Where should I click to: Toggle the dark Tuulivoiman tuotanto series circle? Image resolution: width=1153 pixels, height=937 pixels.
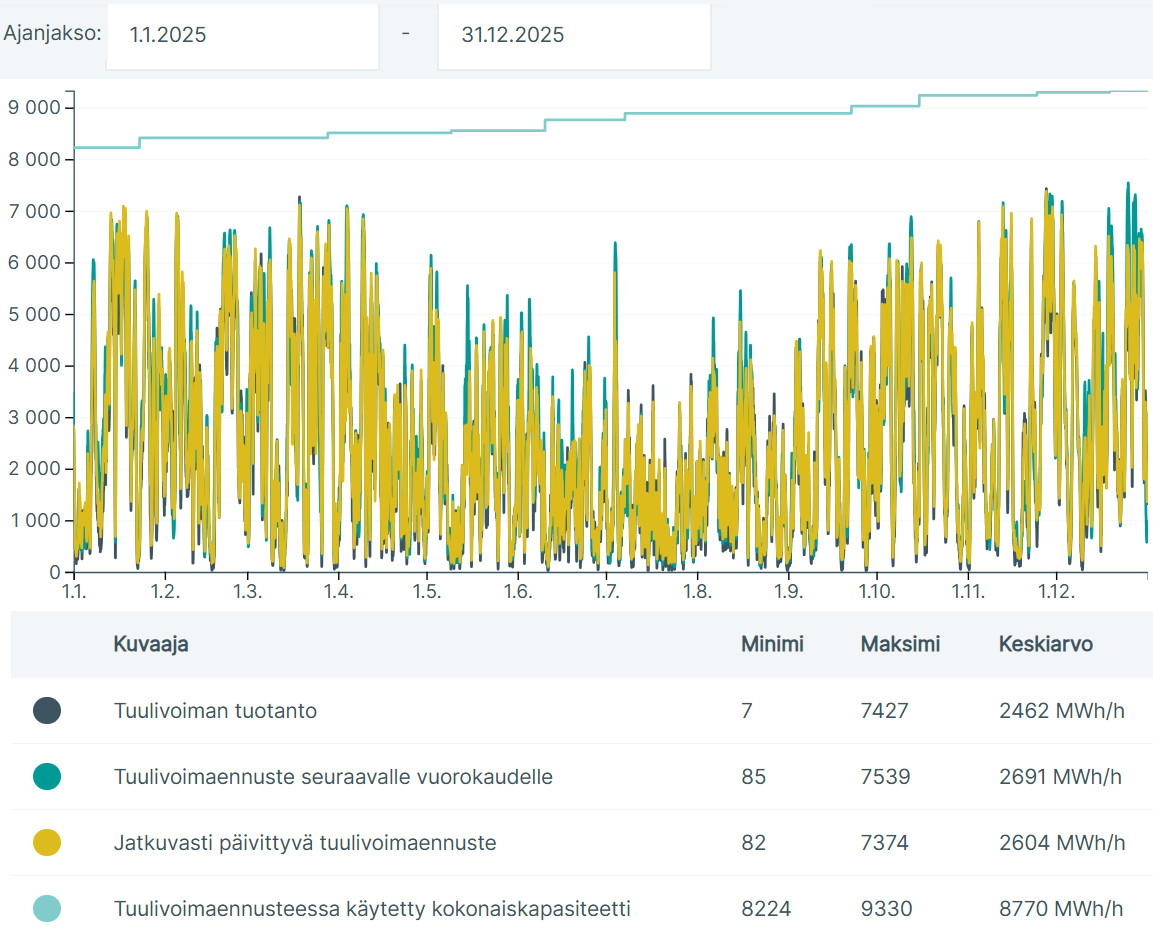point(47,711)
